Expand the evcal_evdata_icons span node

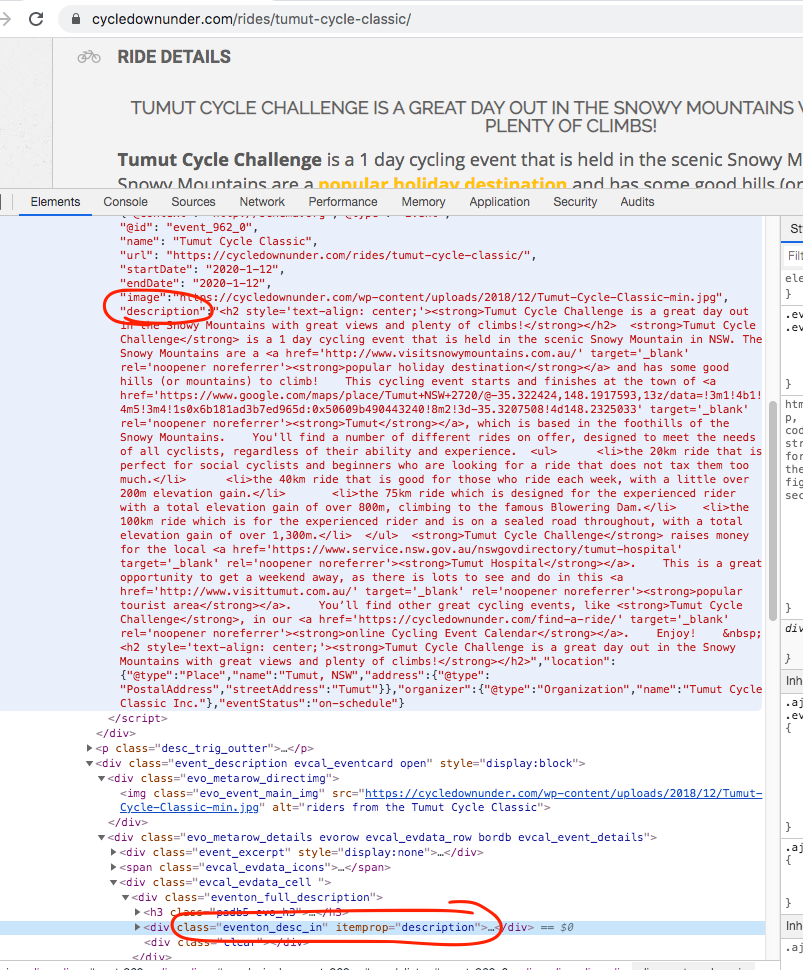[113, 867]
